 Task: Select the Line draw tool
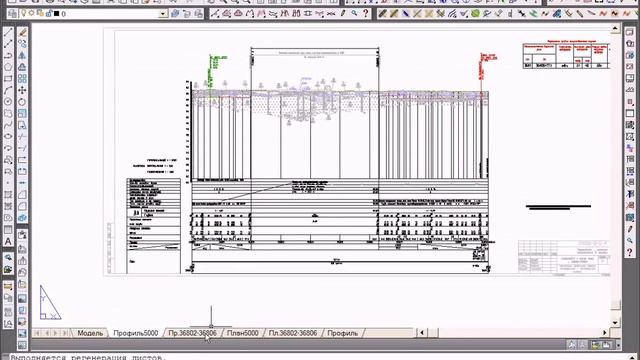click(x=8, y=33)
